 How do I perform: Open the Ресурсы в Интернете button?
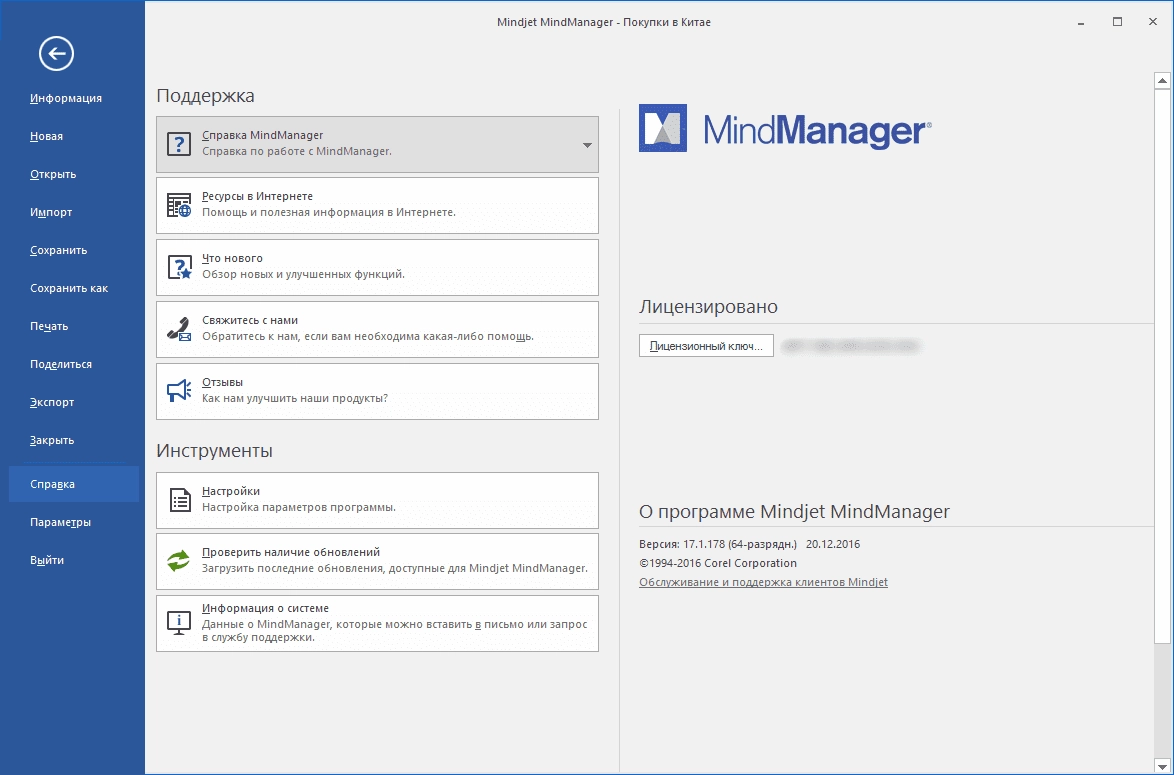tap(377, 205)
